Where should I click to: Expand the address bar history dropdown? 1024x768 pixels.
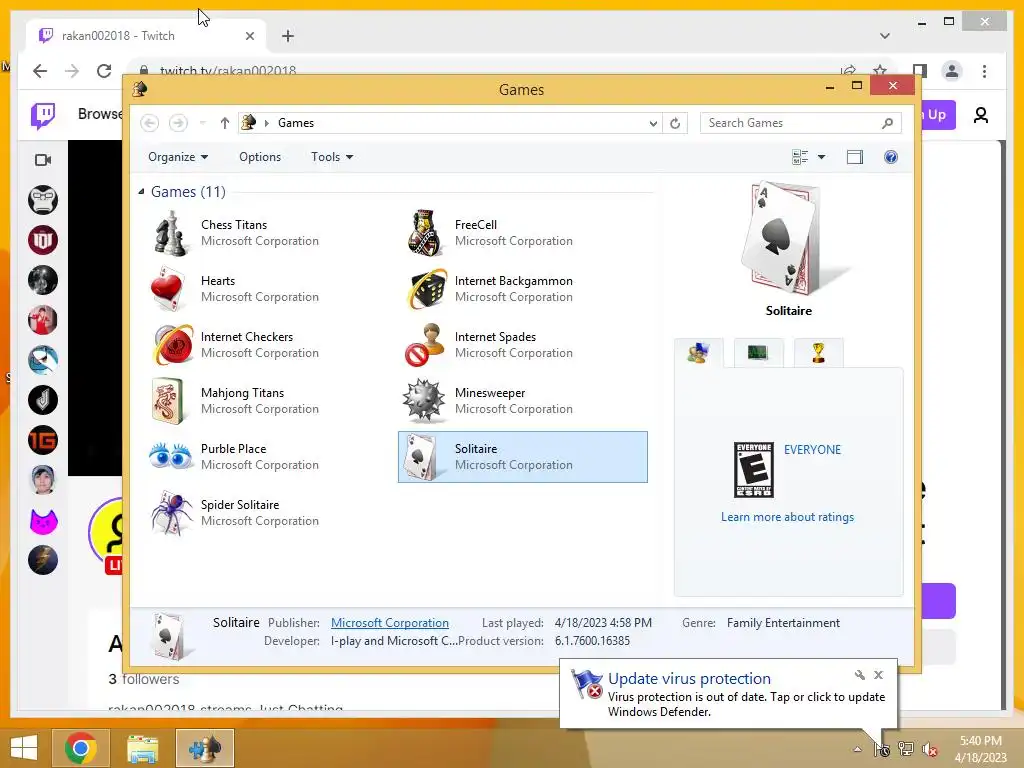(653, 123)
